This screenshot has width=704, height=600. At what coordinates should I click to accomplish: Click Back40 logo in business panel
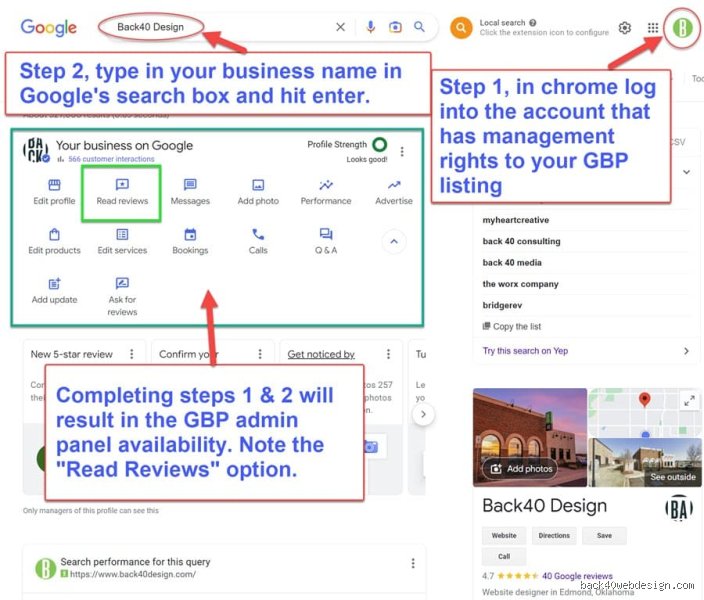(36, 150)
